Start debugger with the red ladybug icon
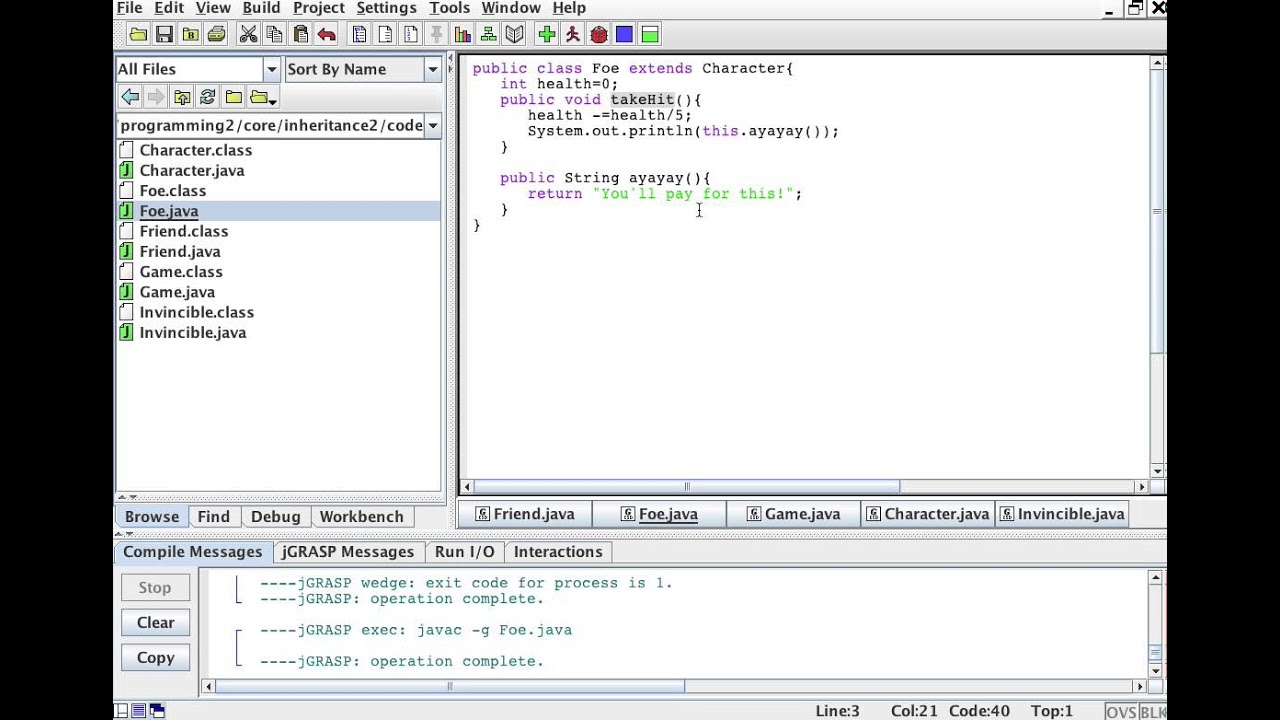The image size is (1280, 720). (598, 35)
